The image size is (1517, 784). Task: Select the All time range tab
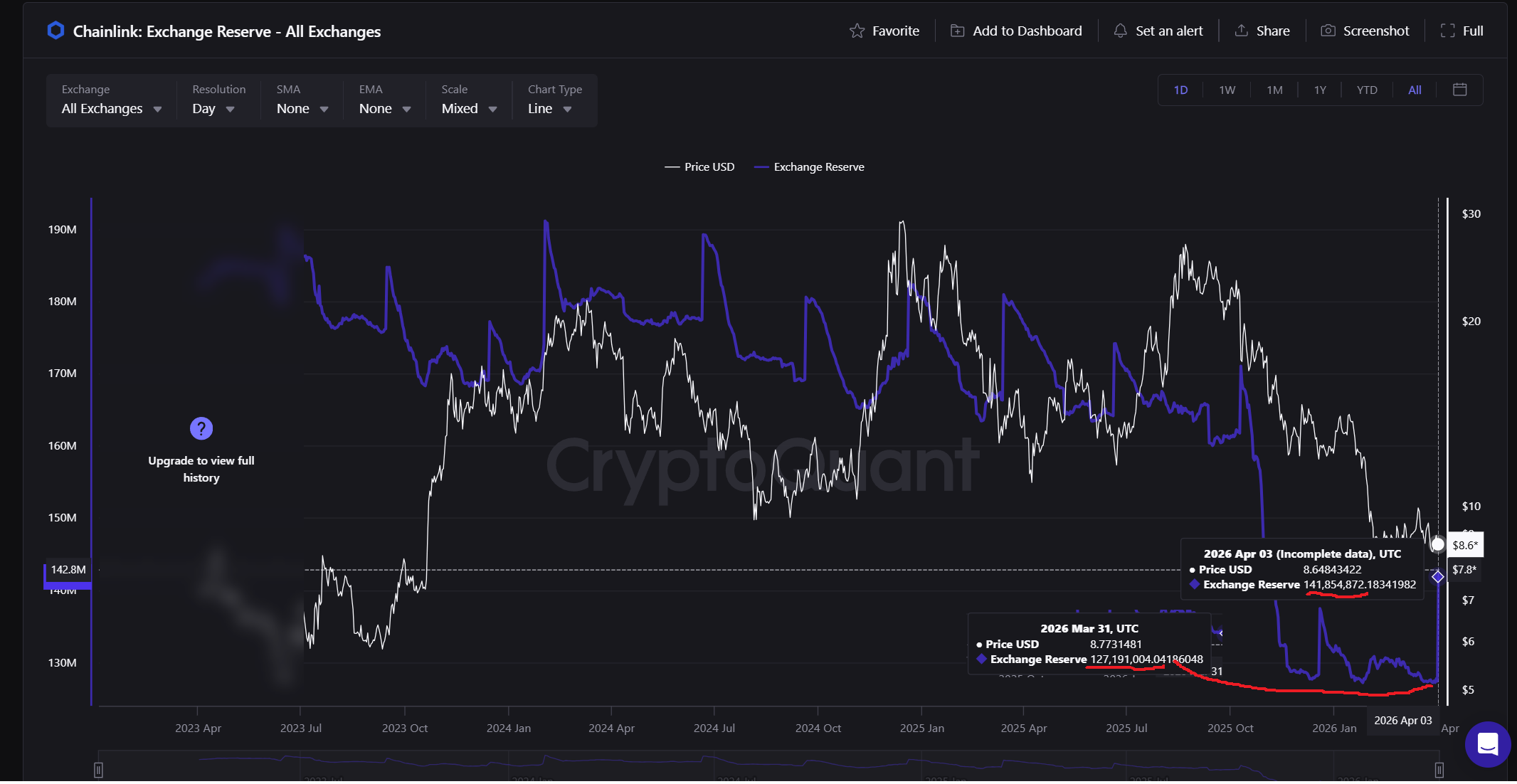(1415, 90)
